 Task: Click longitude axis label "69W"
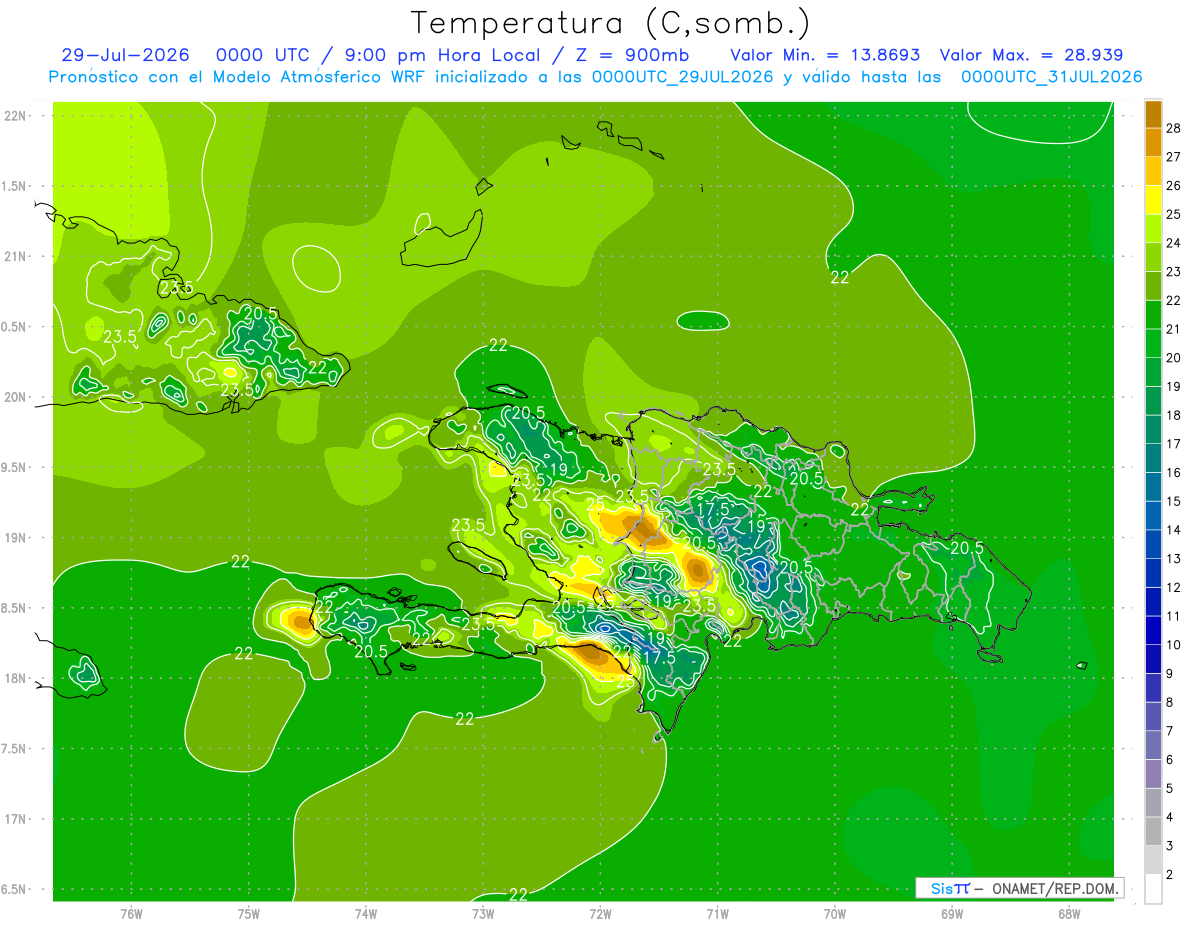pos(952,913)
